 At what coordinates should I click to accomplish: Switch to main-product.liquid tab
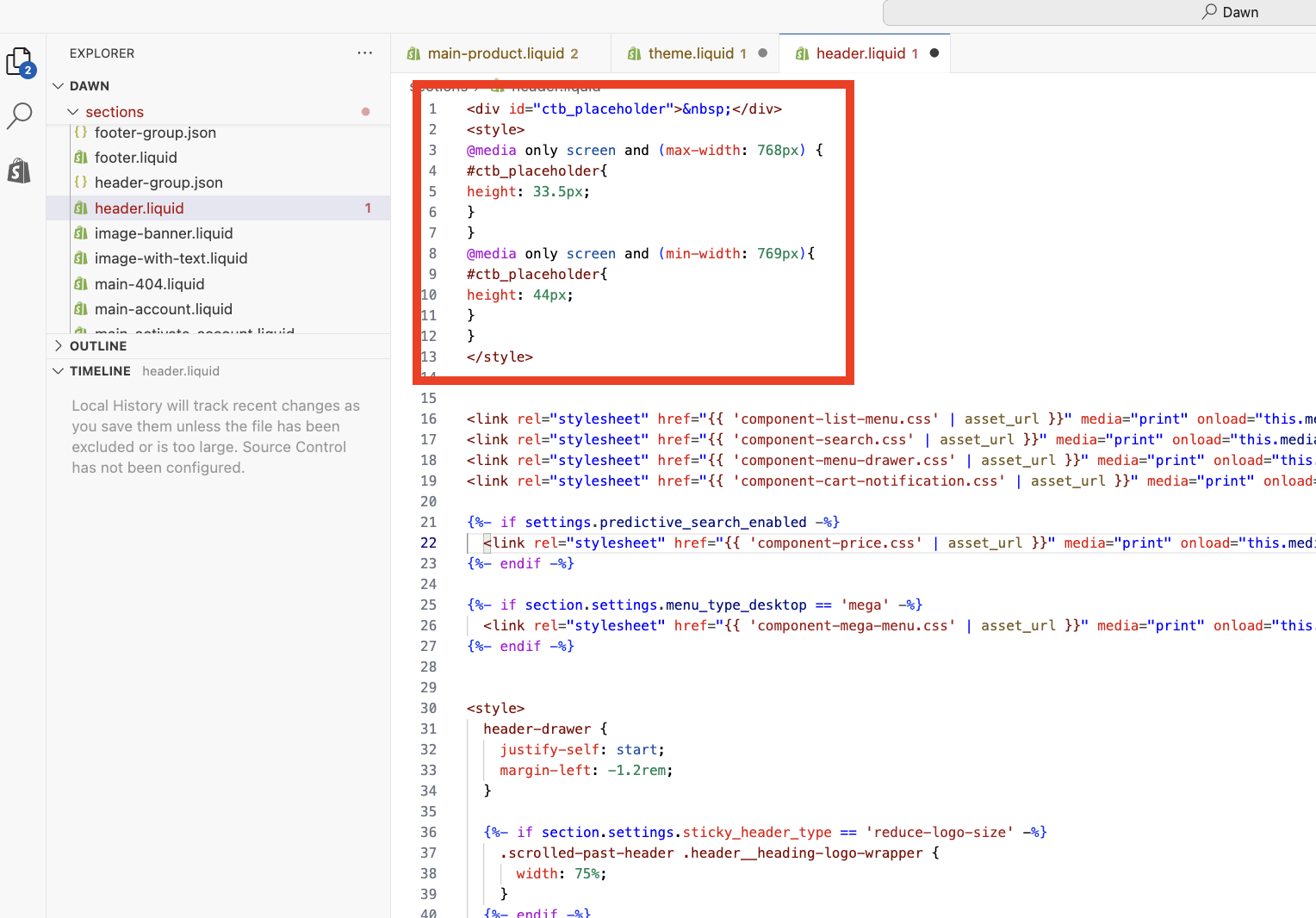(495, 53)
